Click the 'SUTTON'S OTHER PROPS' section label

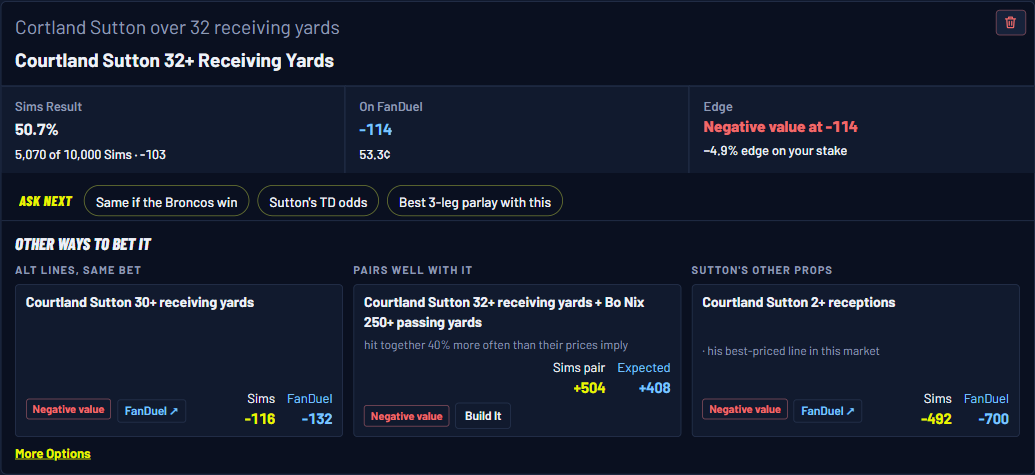coord(762,270)
